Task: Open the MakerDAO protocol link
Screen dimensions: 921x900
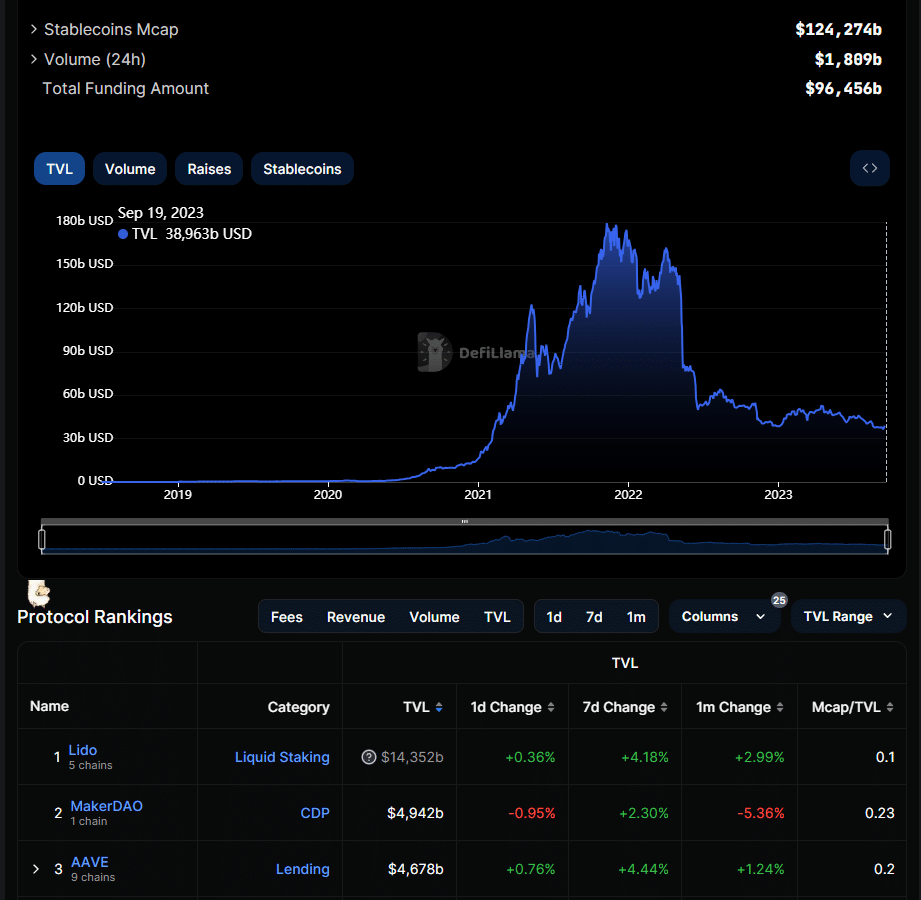Action: [x=106, y=806]
